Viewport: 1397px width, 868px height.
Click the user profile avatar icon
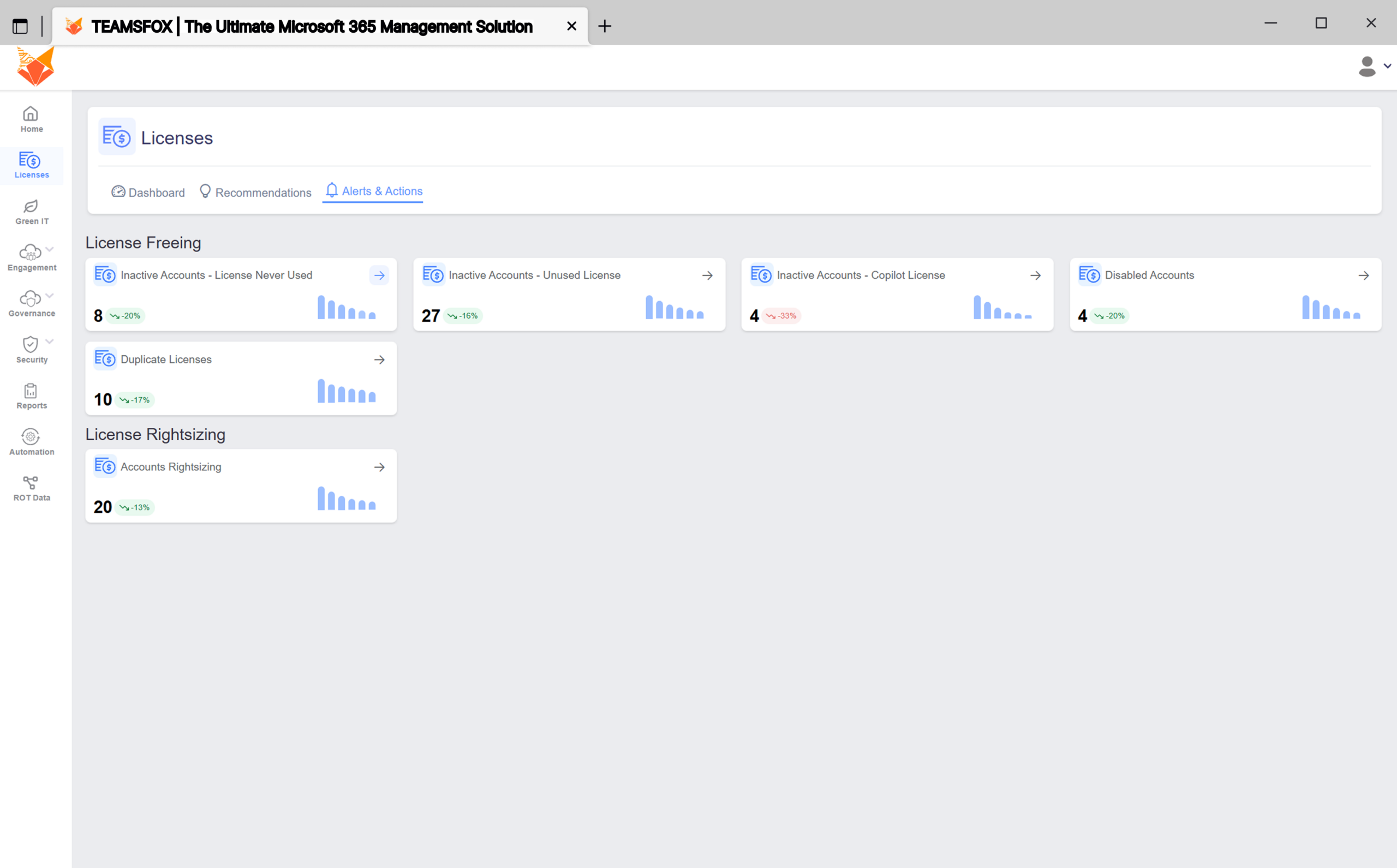pos(1368,67)
